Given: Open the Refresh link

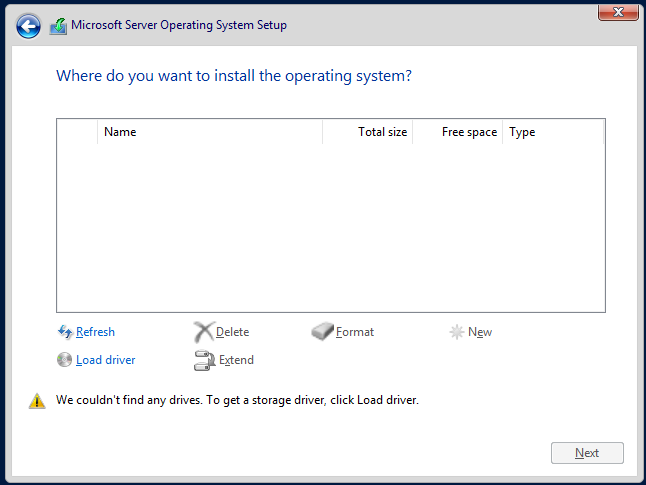Looking at the screenshot, I should (x=95, y=332).
